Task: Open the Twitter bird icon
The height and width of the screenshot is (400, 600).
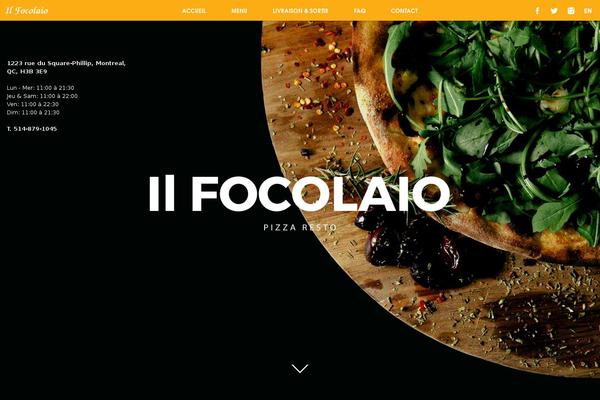Action: tap(554, 11)
